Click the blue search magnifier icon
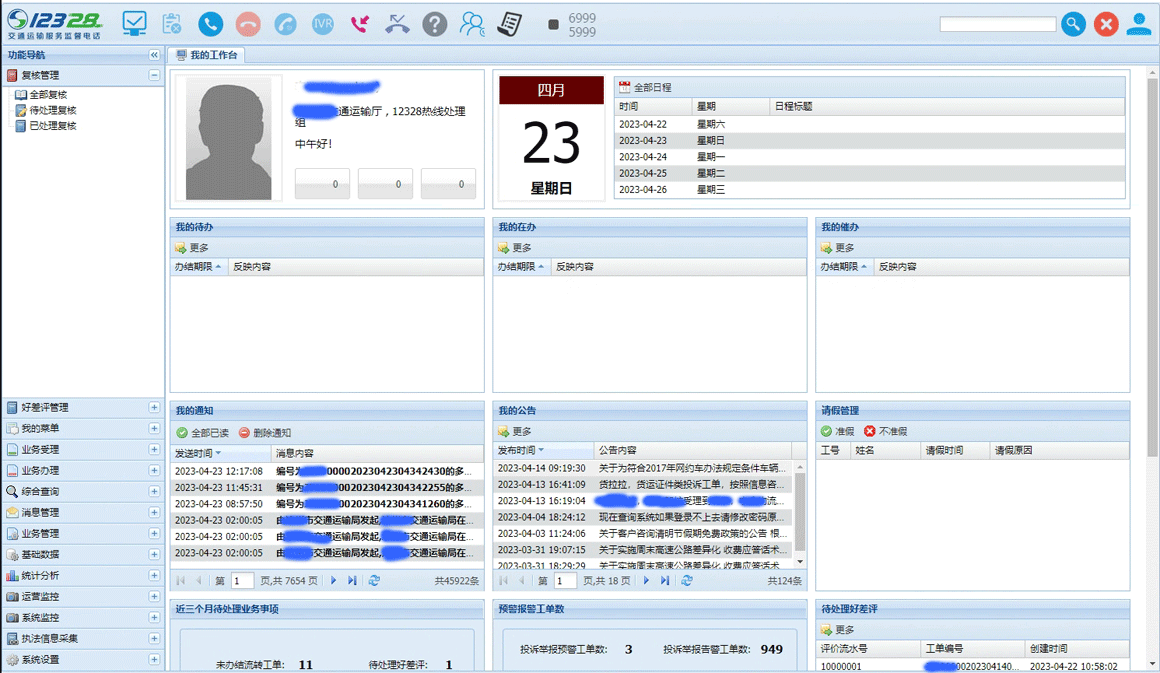This screenshot has width=1160, height=673. (1073, 24)
